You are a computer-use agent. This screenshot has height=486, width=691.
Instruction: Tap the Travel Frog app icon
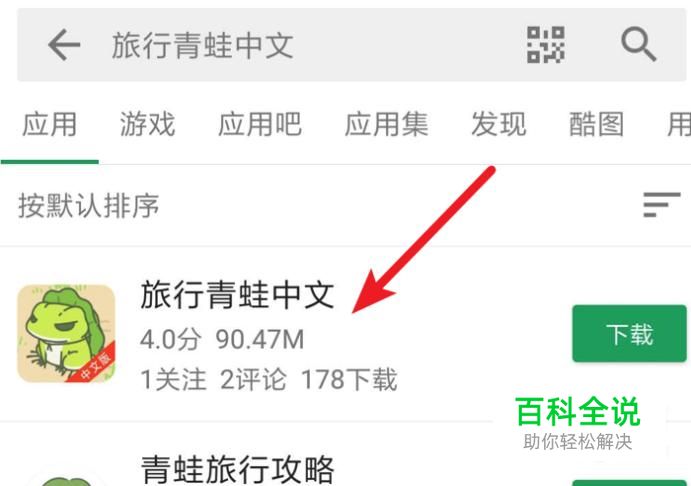click(66, 333)
